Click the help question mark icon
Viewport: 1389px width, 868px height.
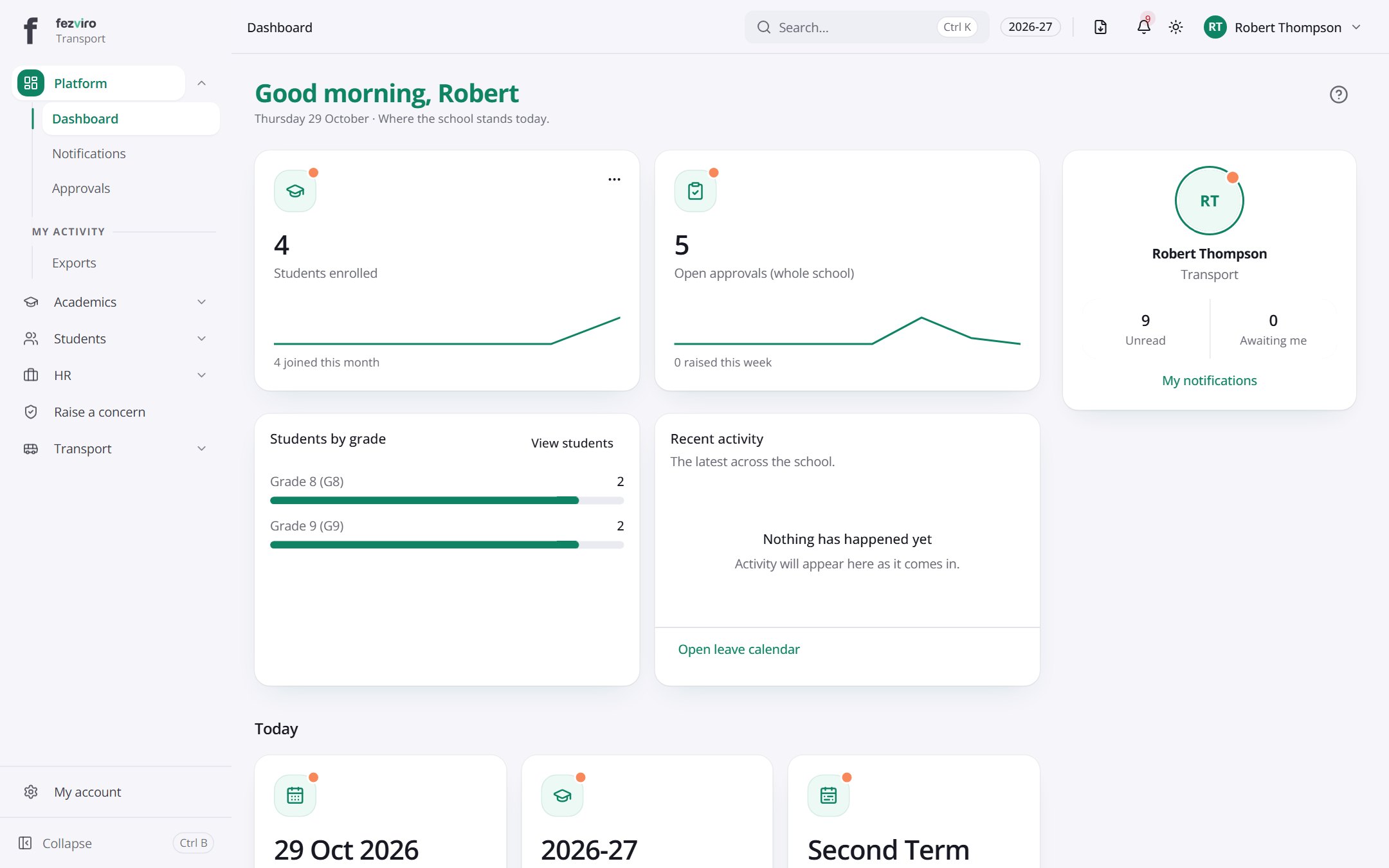1338,95
